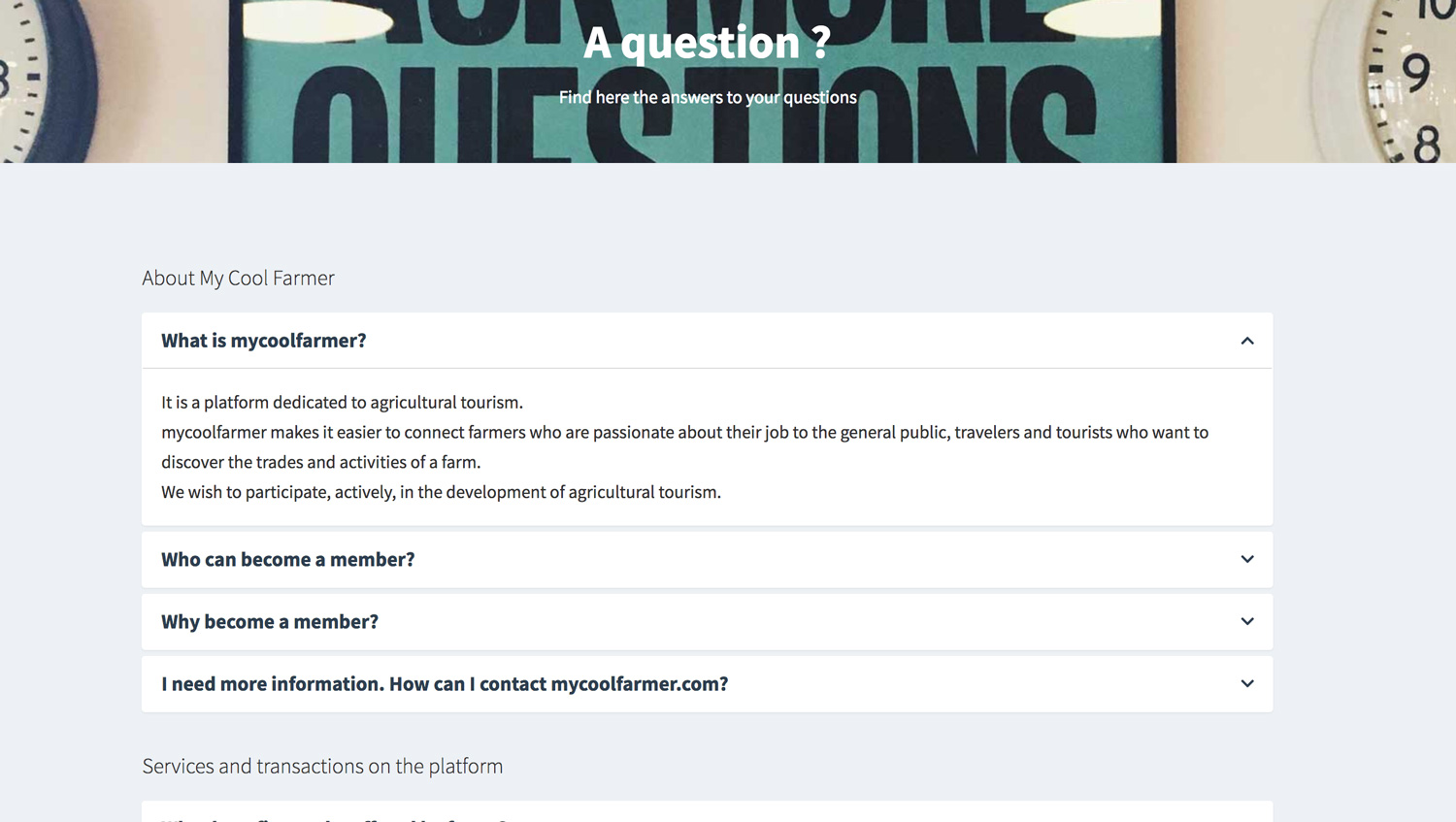This screenshot has height=822, width=1456.
Task: Click the 'A question ?' page heading
Action: click(x=707, y=42)
